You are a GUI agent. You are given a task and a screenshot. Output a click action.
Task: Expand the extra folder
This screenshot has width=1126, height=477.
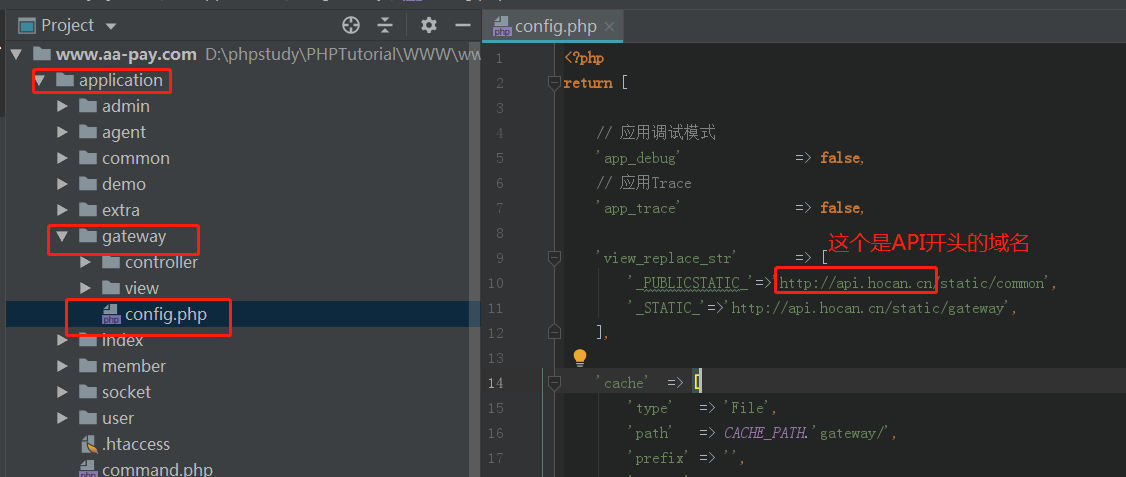[63, 210]
